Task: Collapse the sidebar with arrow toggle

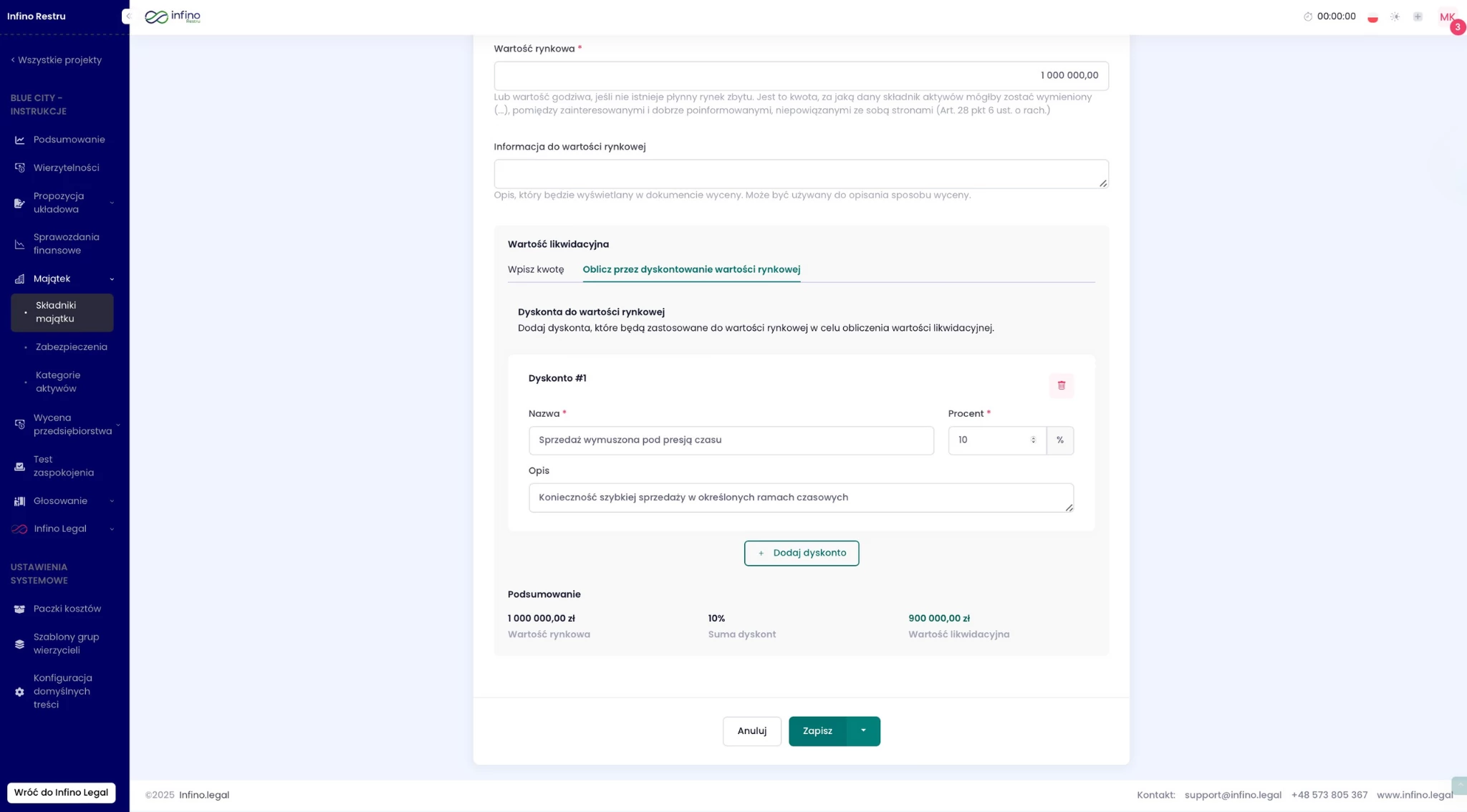Action: [128, 16]
